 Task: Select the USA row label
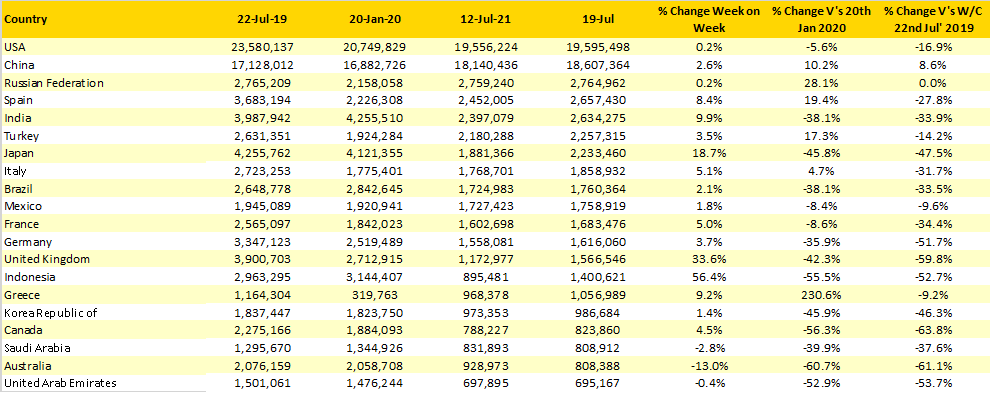[14, 47]
